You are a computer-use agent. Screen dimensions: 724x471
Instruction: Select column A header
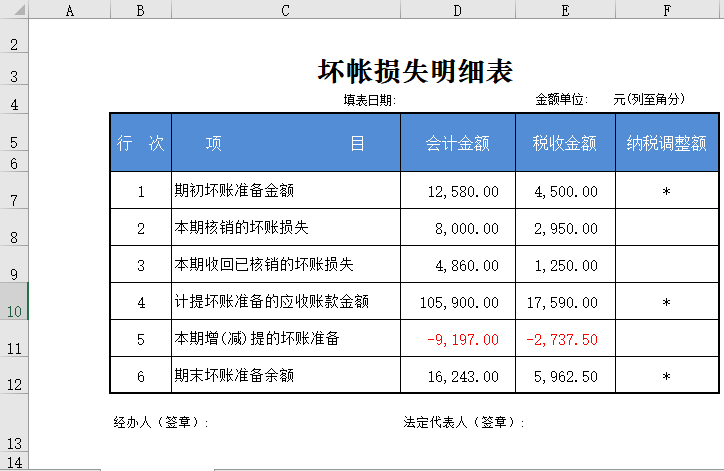pyautogui.click(x=70, y=10)
